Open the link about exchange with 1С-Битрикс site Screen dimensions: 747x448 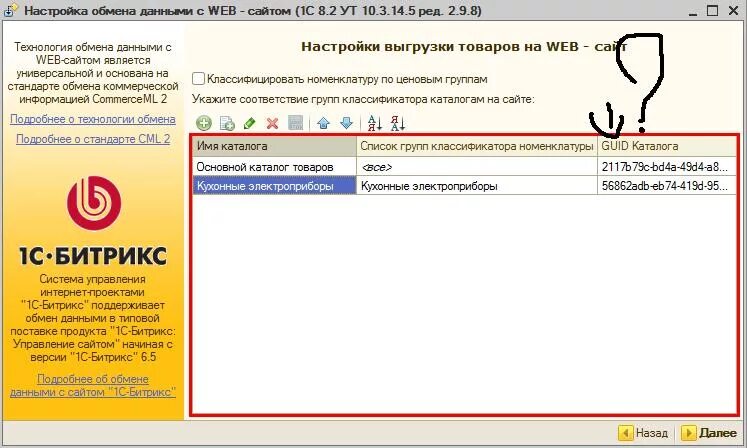coord(93,386)
